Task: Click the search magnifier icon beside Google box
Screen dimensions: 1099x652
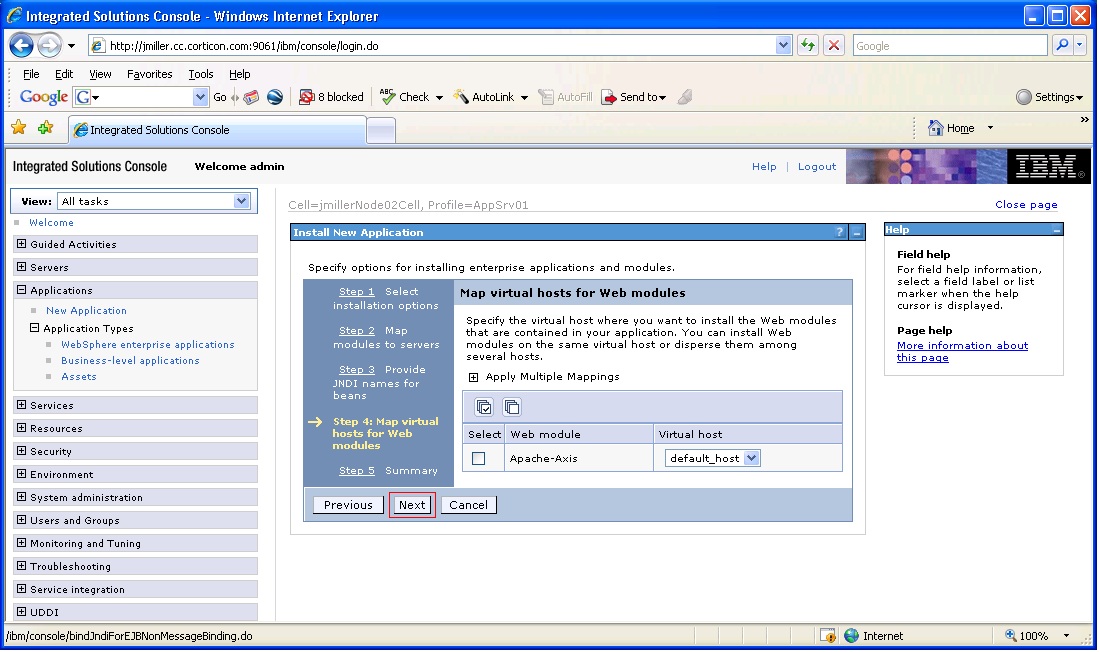Action: [1063, 46]
